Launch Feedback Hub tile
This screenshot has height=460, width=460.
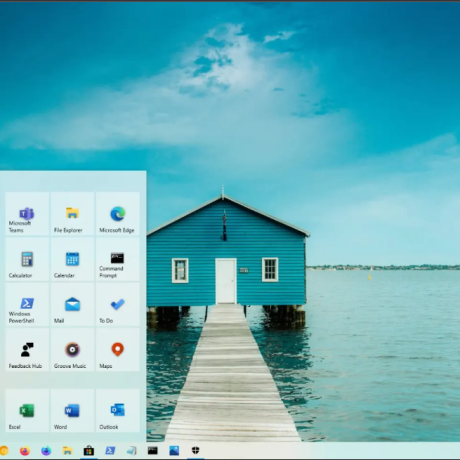27,350
